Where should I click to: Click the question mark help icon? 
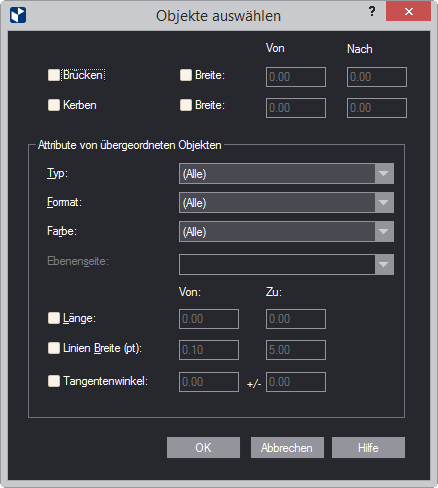[x=372, y=12]
